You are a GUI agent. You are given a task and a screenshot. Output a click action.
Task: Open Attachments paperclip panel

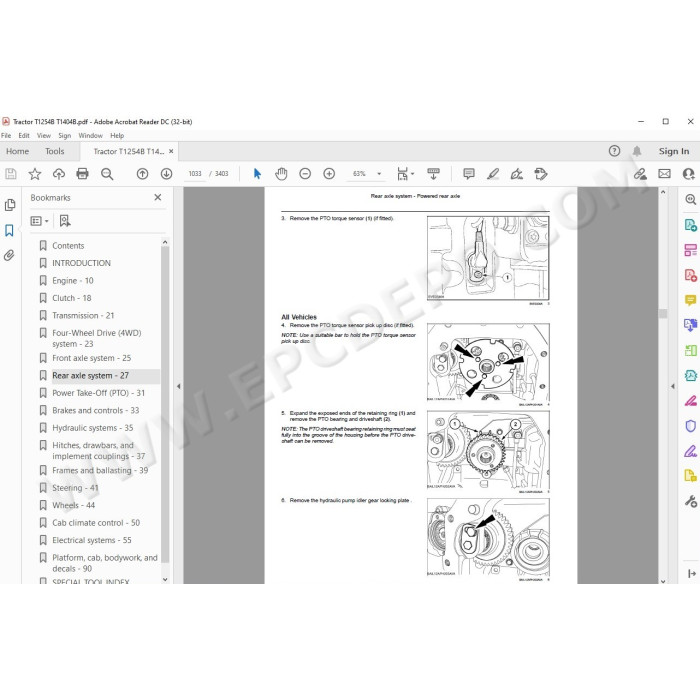click(x=9, y=255)
